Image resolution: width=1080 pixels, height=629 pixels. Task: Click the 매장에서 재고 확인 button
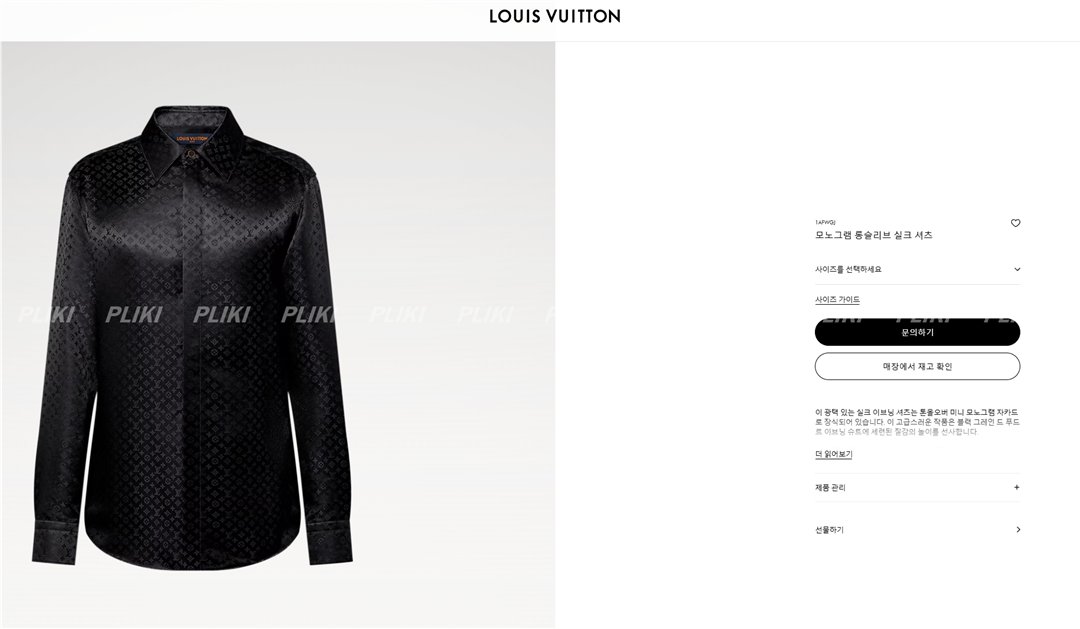(917, 367)
